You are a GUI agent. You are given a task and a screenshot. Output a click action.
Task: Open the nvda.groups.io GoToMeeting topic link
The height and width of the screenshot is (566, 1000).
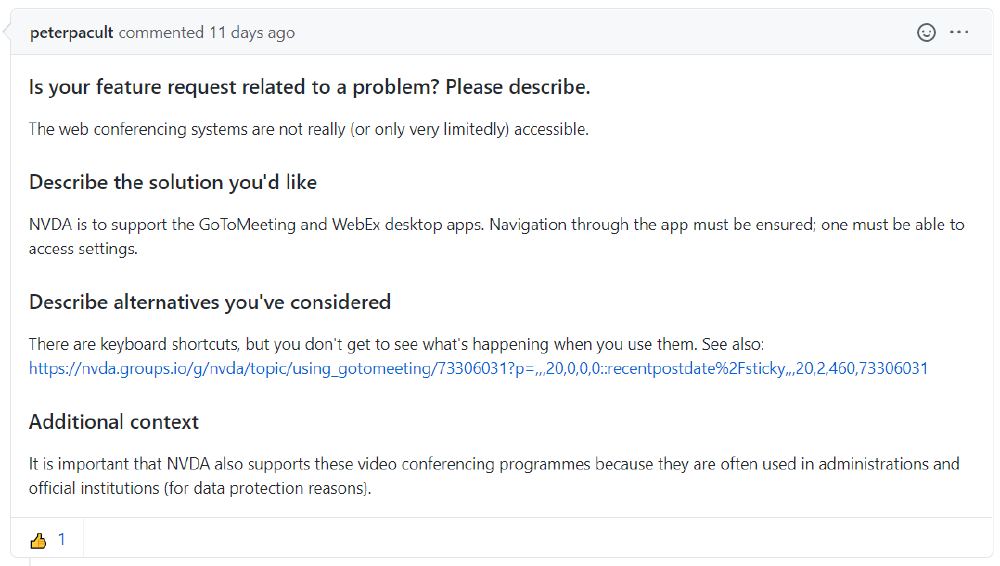click(478, 368)
